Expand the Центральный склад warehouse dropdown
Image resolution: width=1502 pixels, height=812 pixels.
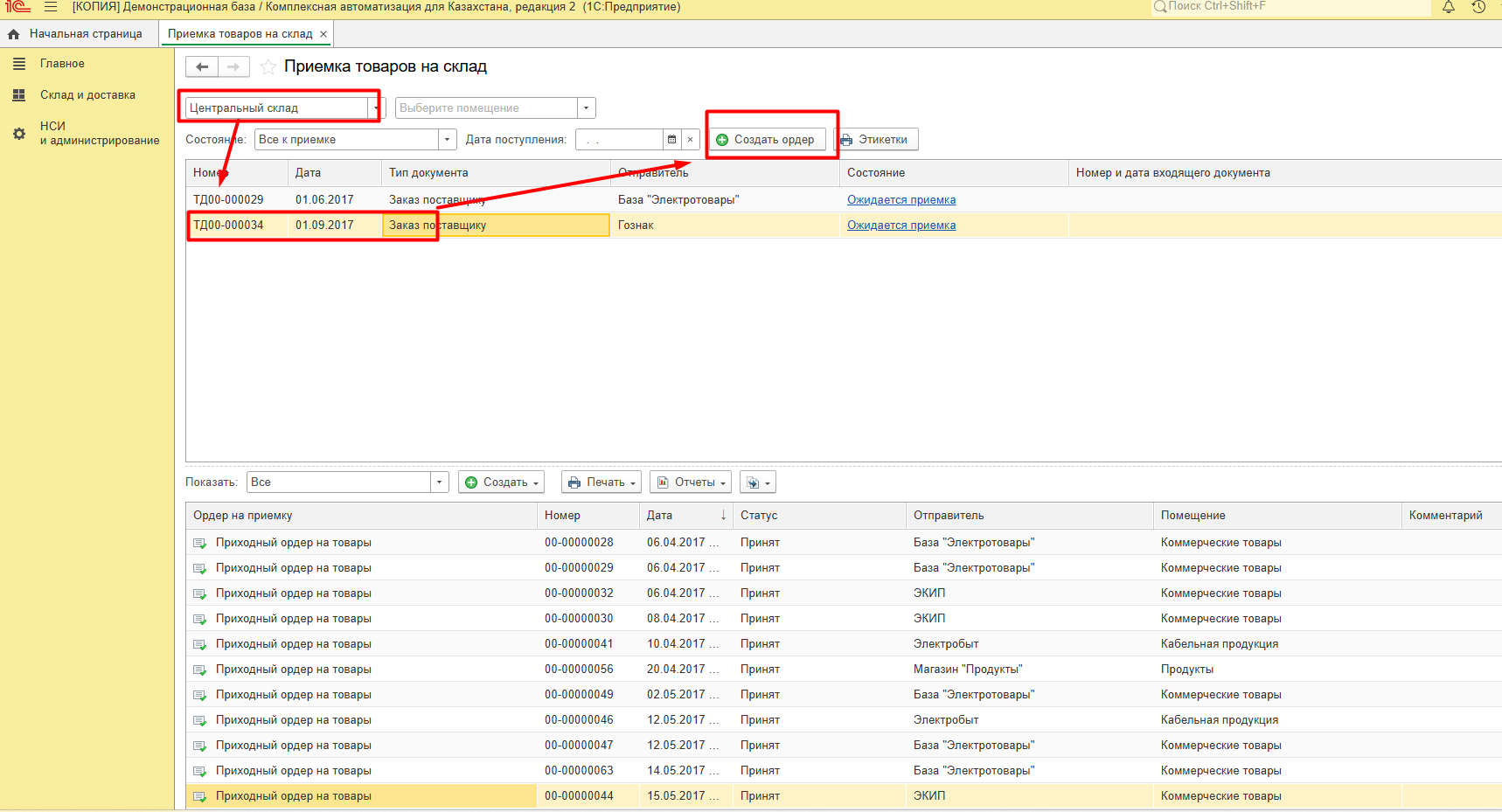[x=376, y=108]
